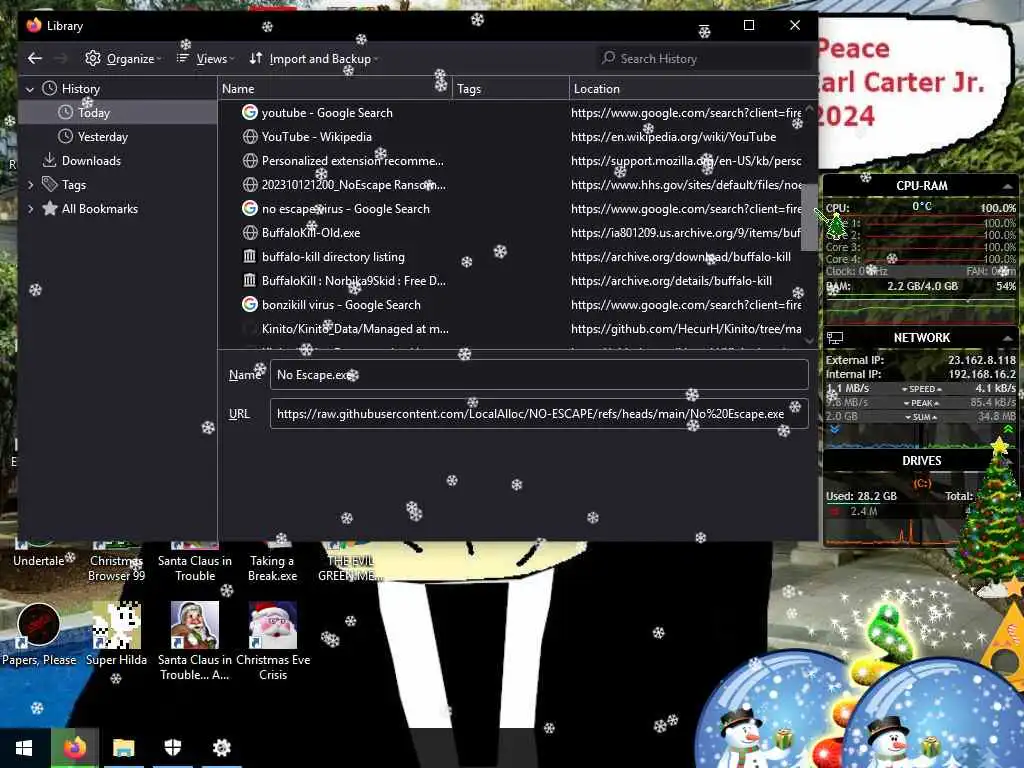Open the Windows Start menu

pyautogui.click(x=24, y=748)
